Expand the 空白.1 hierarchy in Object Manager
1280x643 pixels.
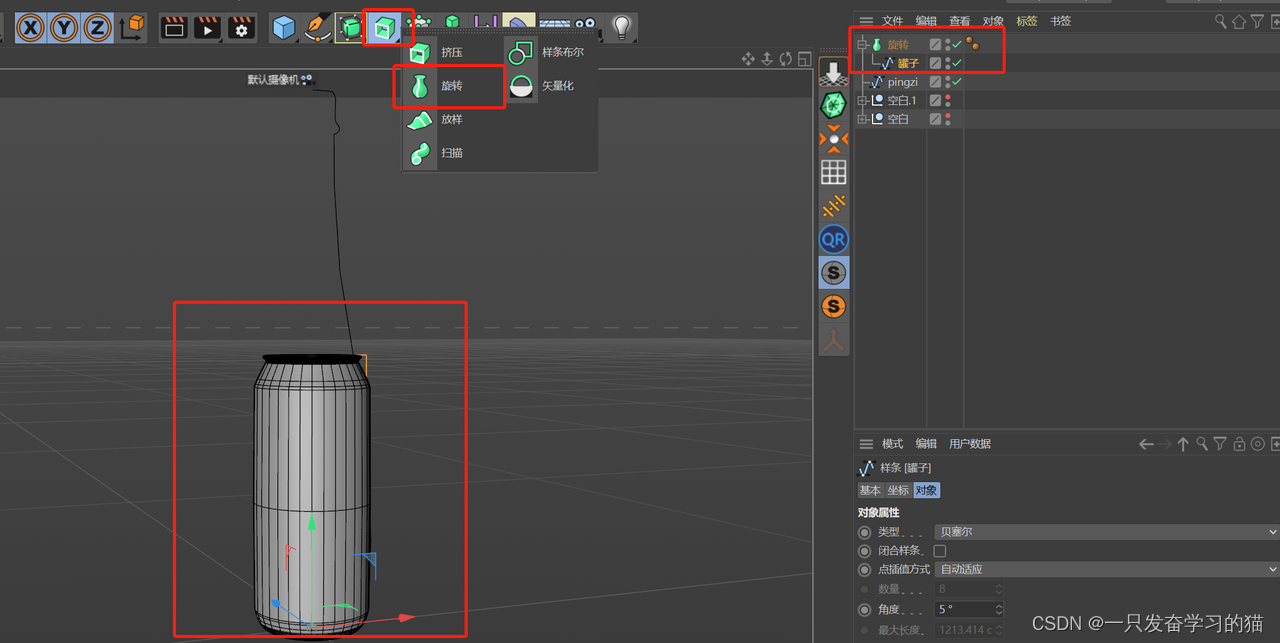[862, 100]
